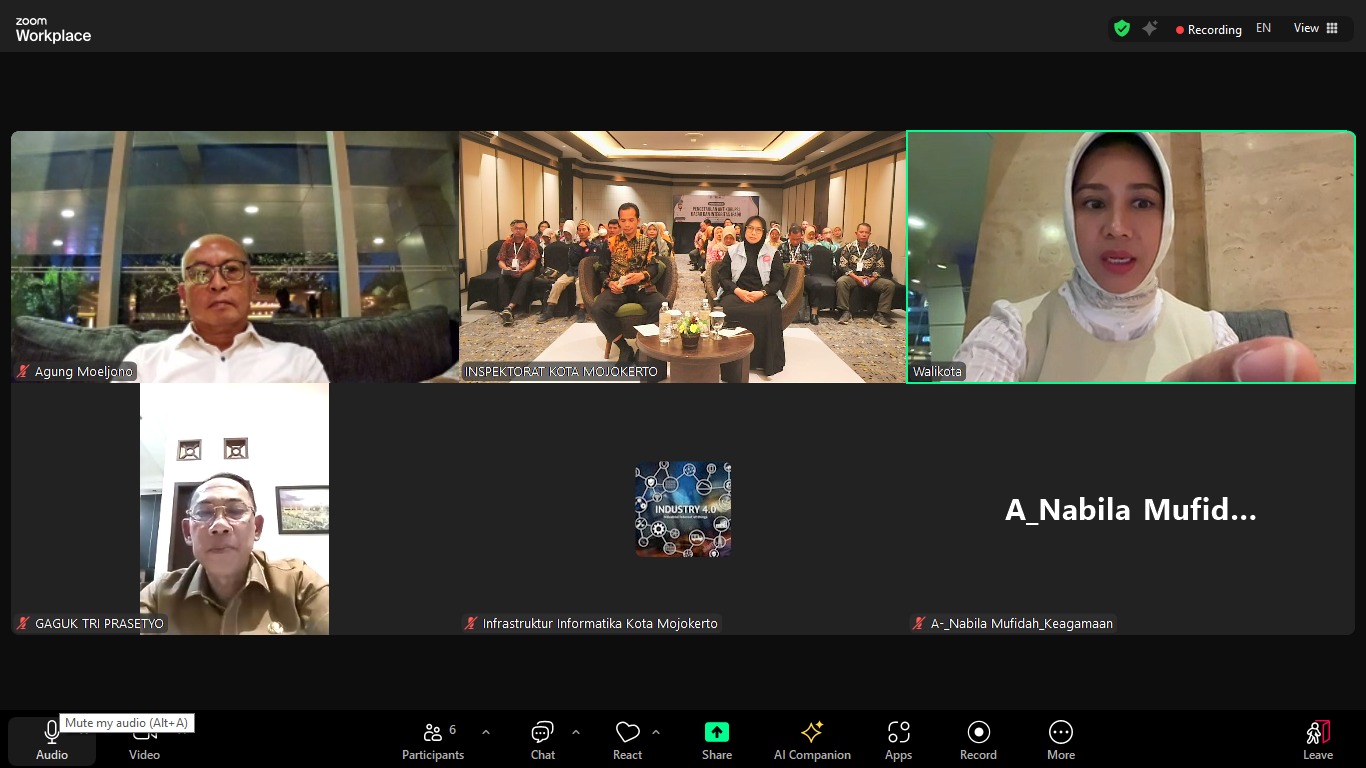Select the Walikota video tile
Viewport: 1366px width, 768px height.
1131,257
